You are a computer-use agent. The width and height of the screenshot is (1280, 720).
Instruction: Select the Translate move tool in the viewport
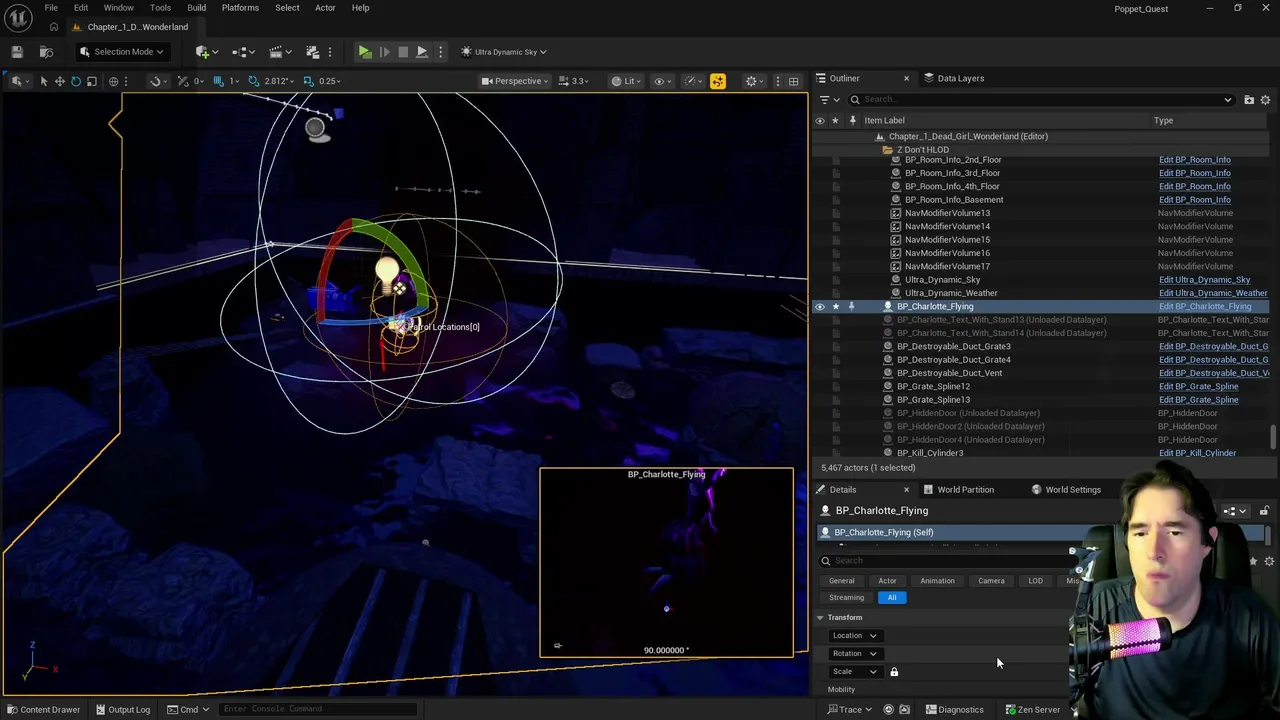click(x=59, y=81)
